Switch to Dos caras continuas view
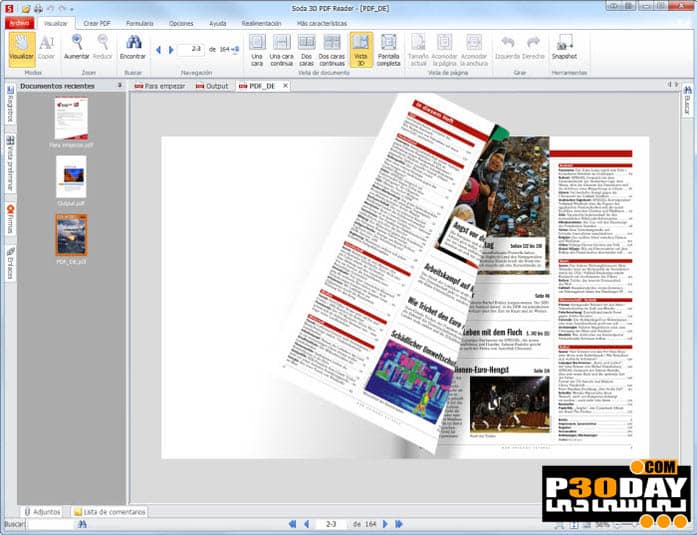697x535 pixels. point(332,50)
